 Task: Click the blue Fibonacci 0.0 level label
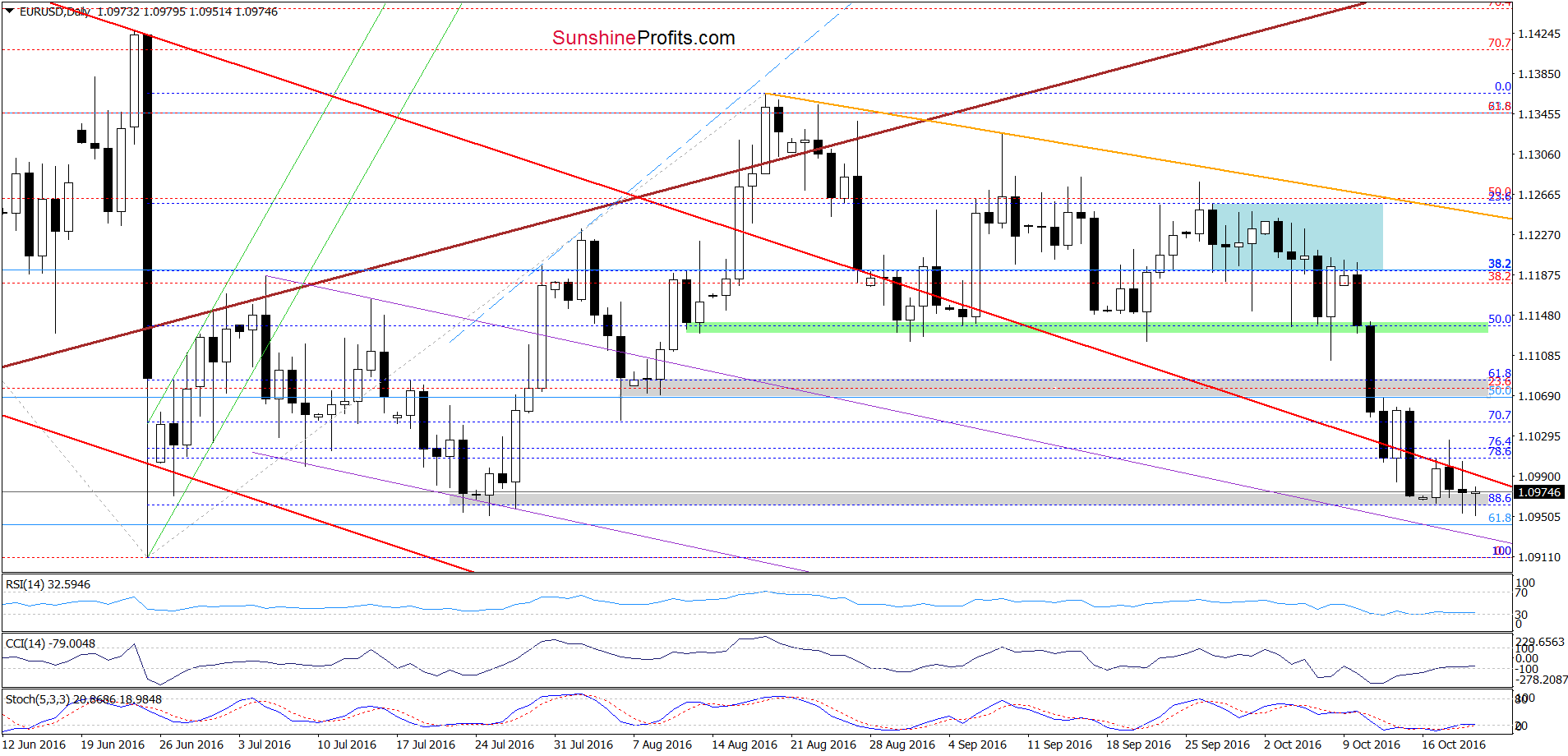(x=1502, y=86)
